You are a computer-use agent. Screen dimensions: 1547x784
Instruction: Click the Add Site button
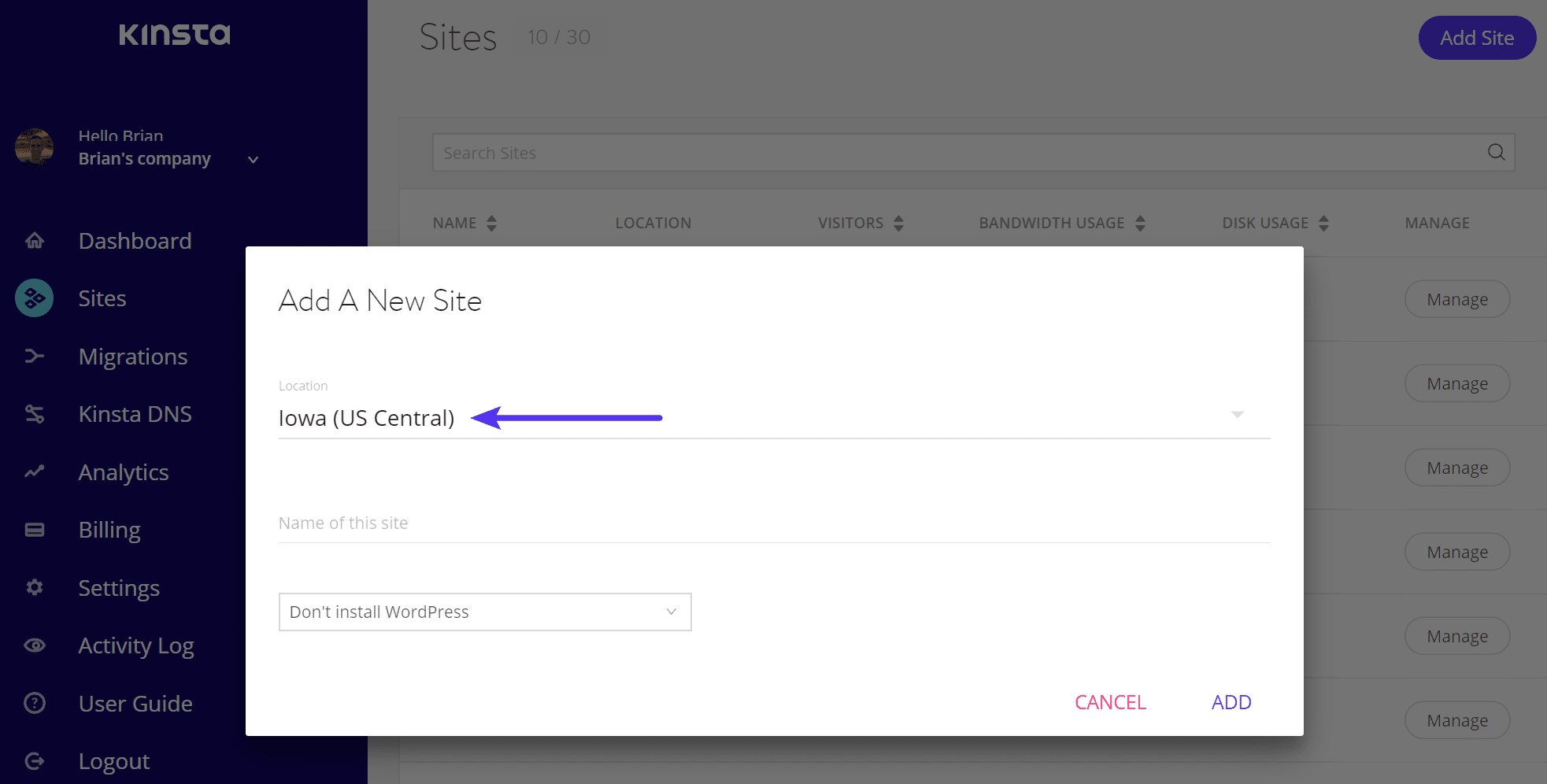click(1477, 38)
